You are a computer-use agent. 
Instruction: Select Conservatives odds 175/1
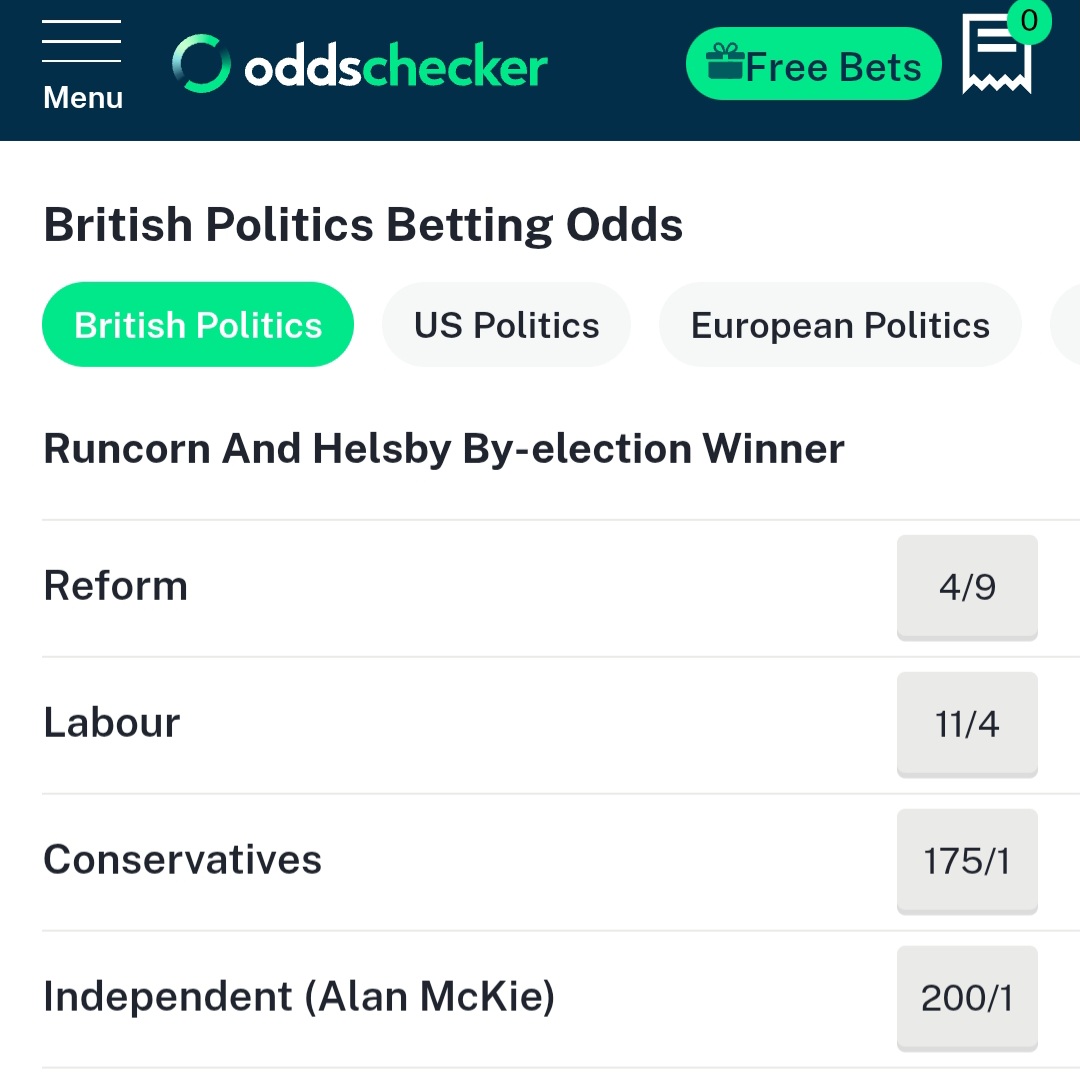click(x=967, y=862)
